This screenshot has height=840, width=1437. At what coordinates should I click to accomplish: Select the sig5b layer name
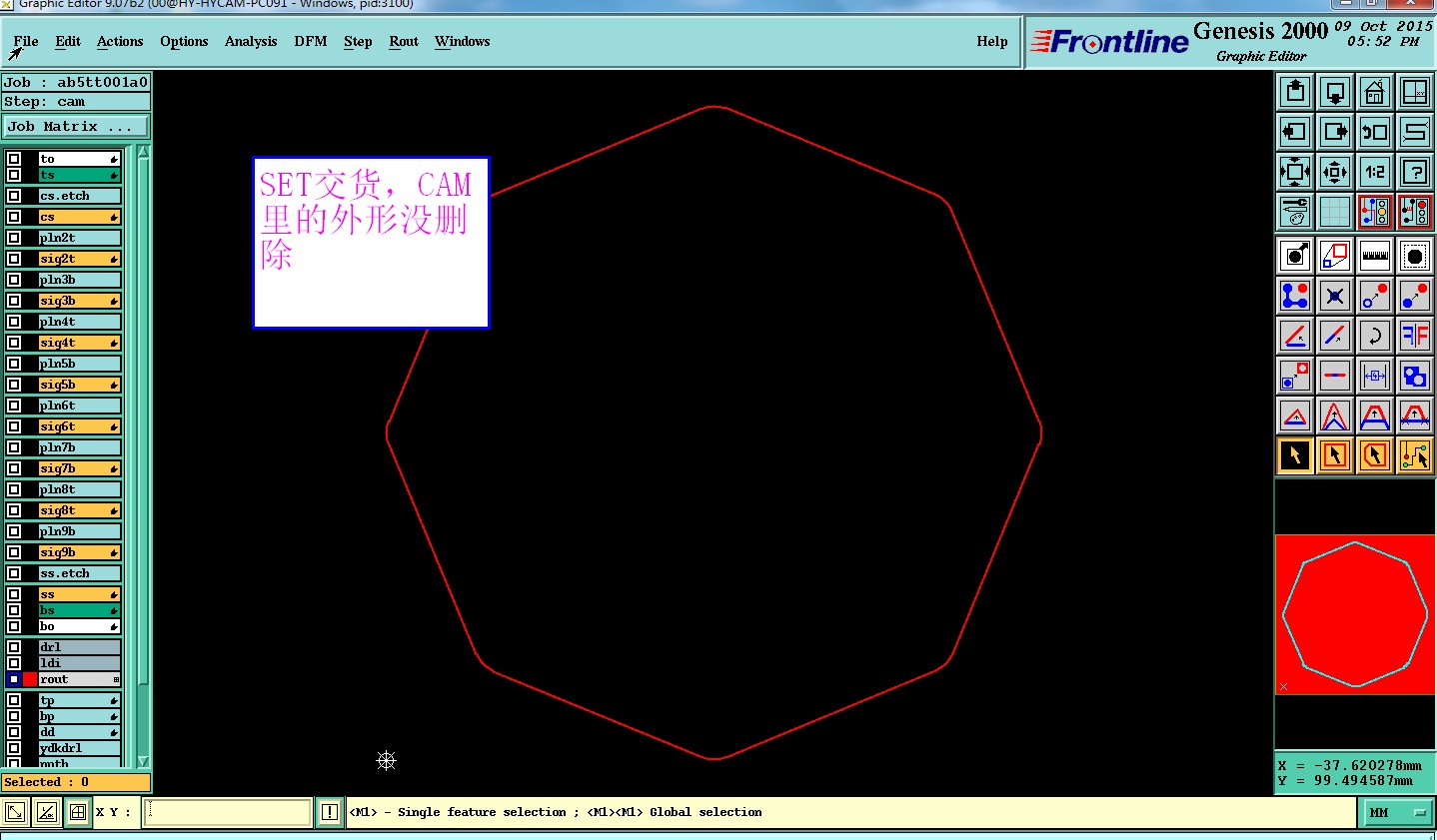79,385
